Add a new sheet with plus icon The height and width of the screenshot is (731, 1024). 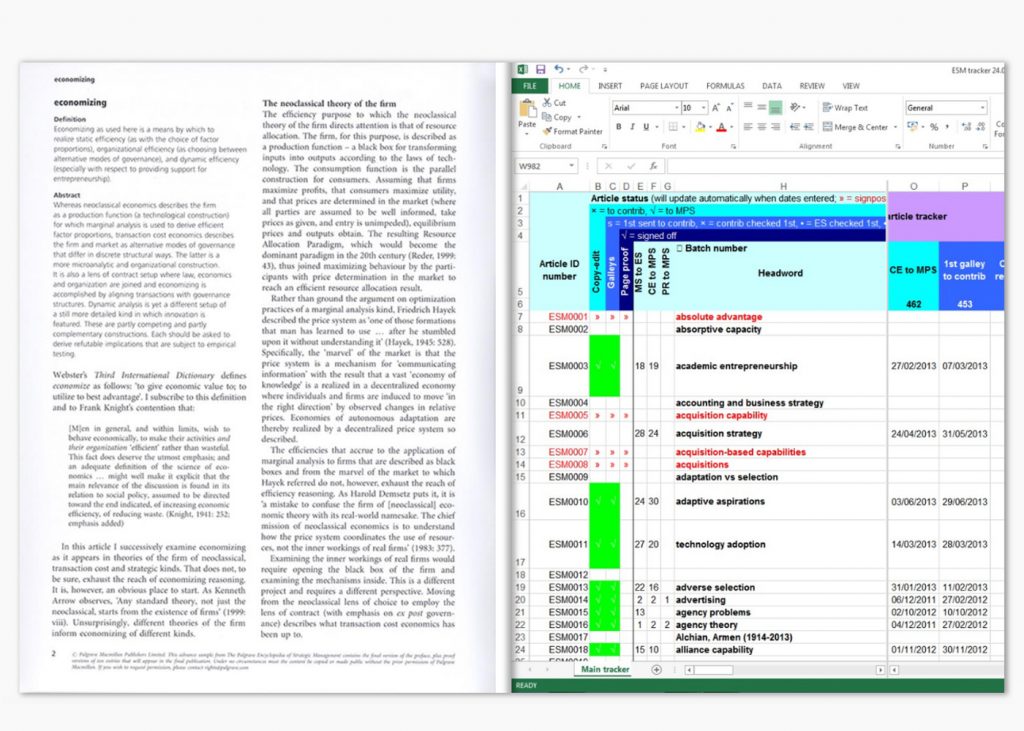(x=656, y=669)
